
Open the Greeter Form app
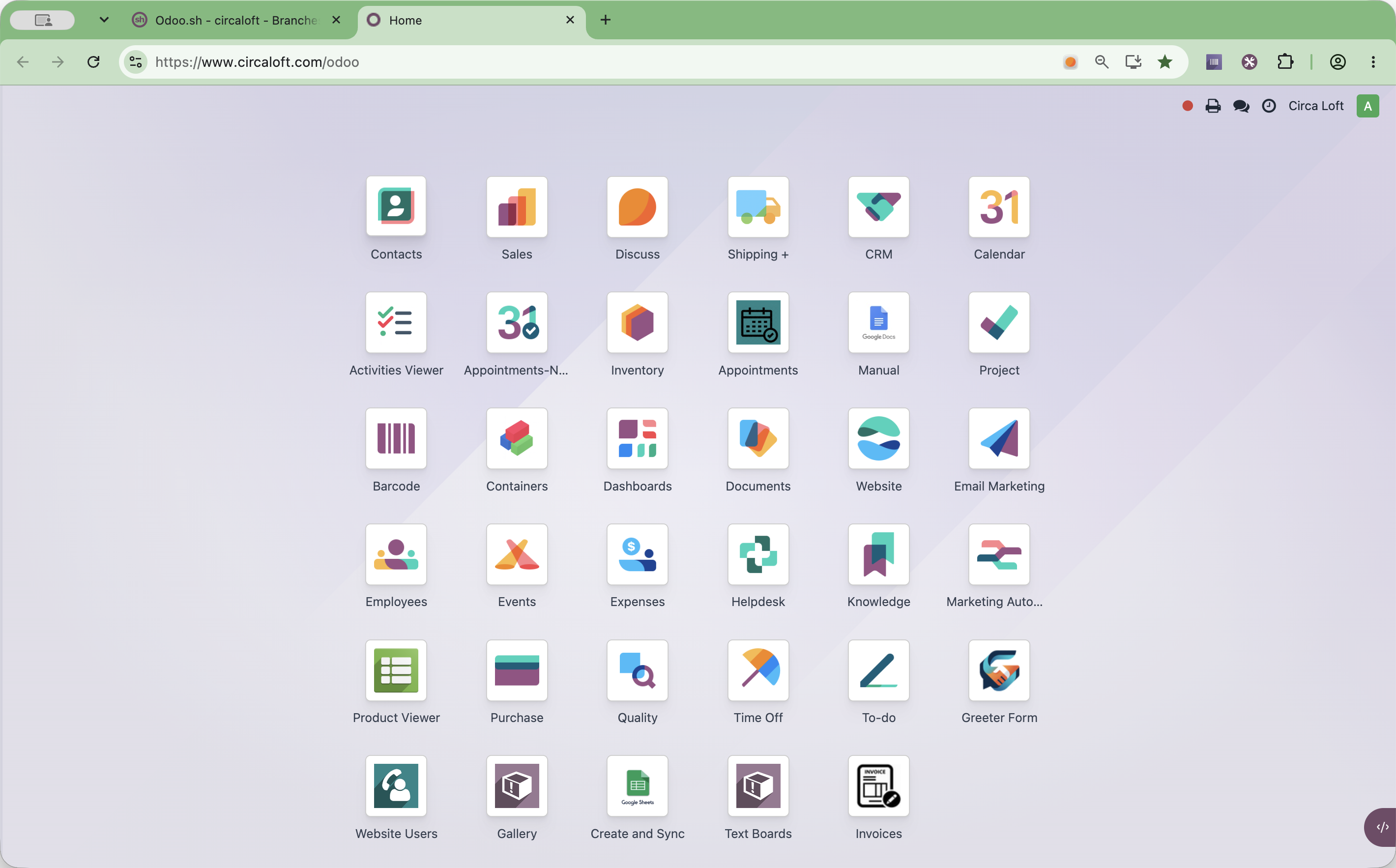tap(999, 670)
